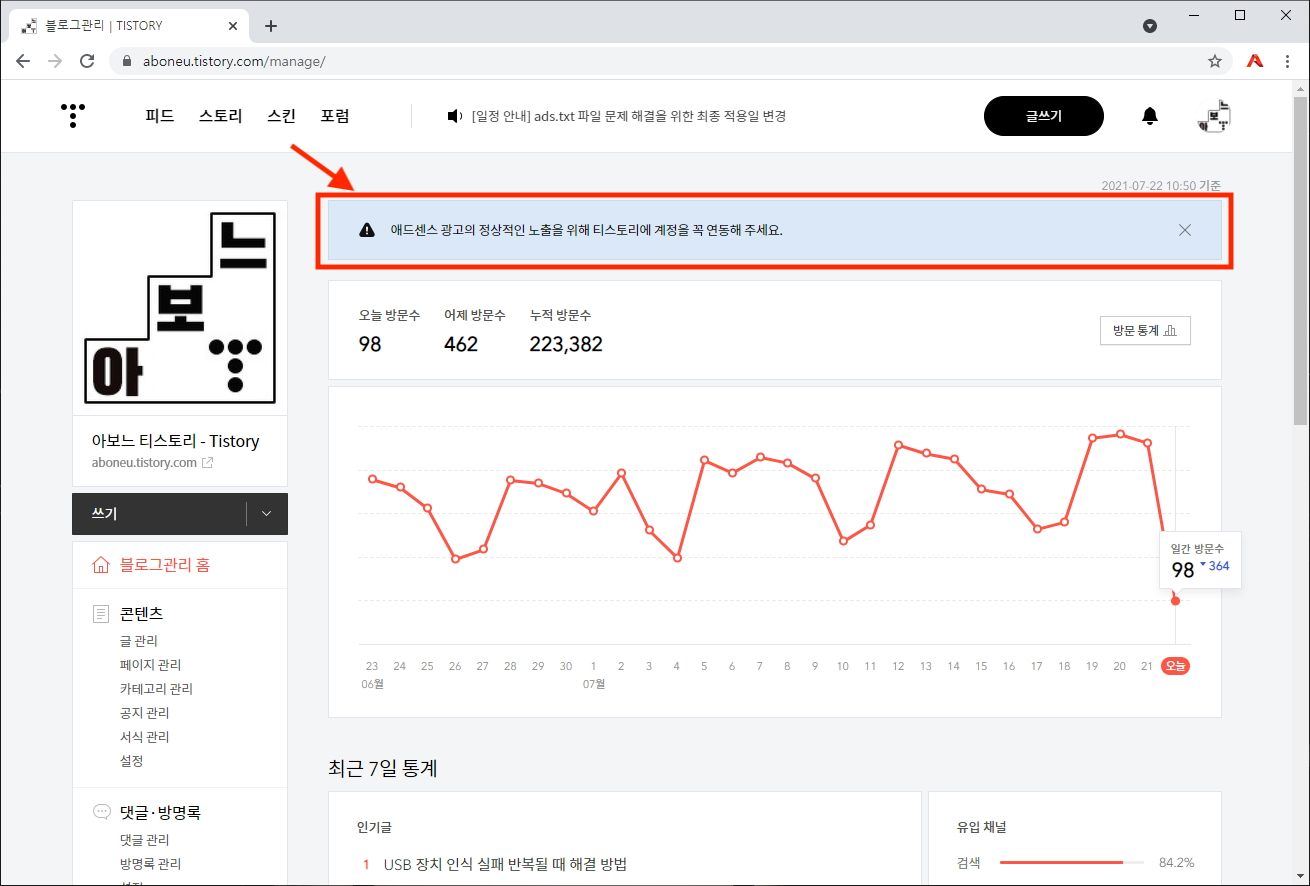Click the 쓰기 sidebar button
The height and width of the screenshot is (886, 1310).
(x=159, y=514)
